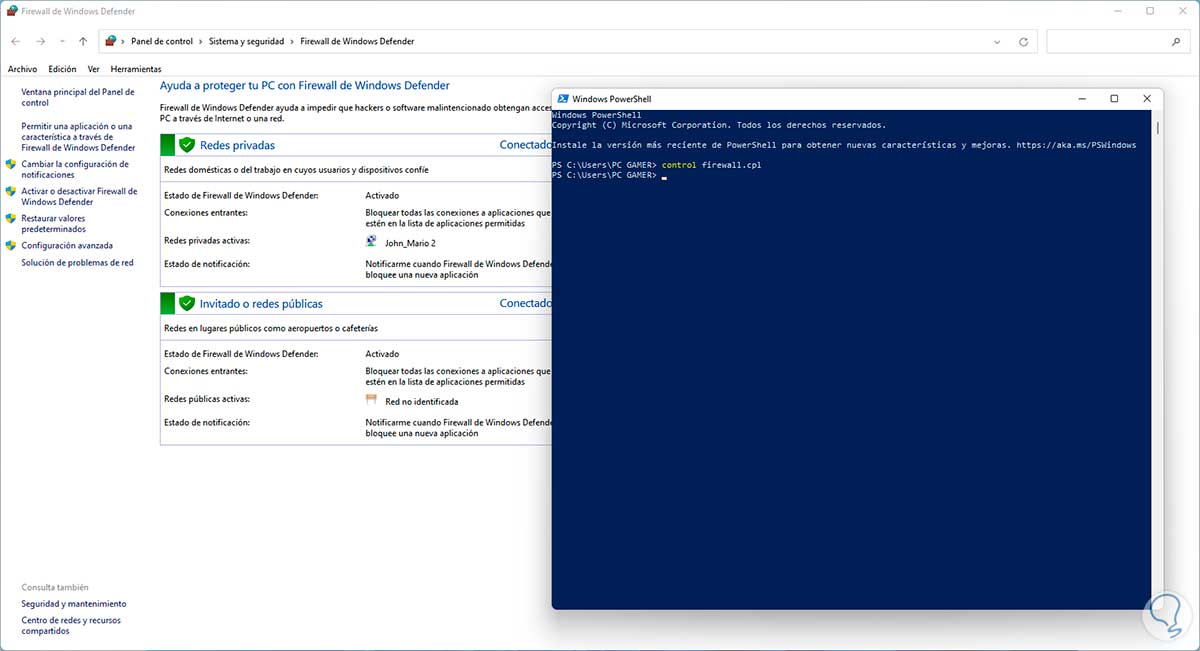Open 'Permitir una aplicación o una característica' link

tap(78, 137)
